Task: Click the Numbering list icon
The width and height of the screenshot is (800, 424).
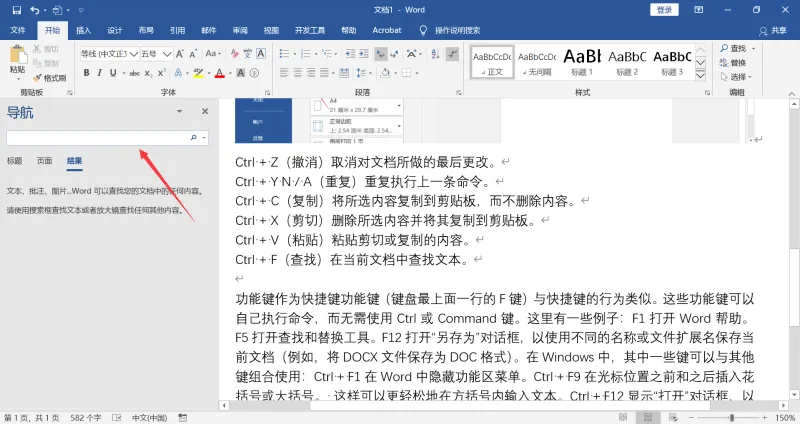Action: coord(305,54)
